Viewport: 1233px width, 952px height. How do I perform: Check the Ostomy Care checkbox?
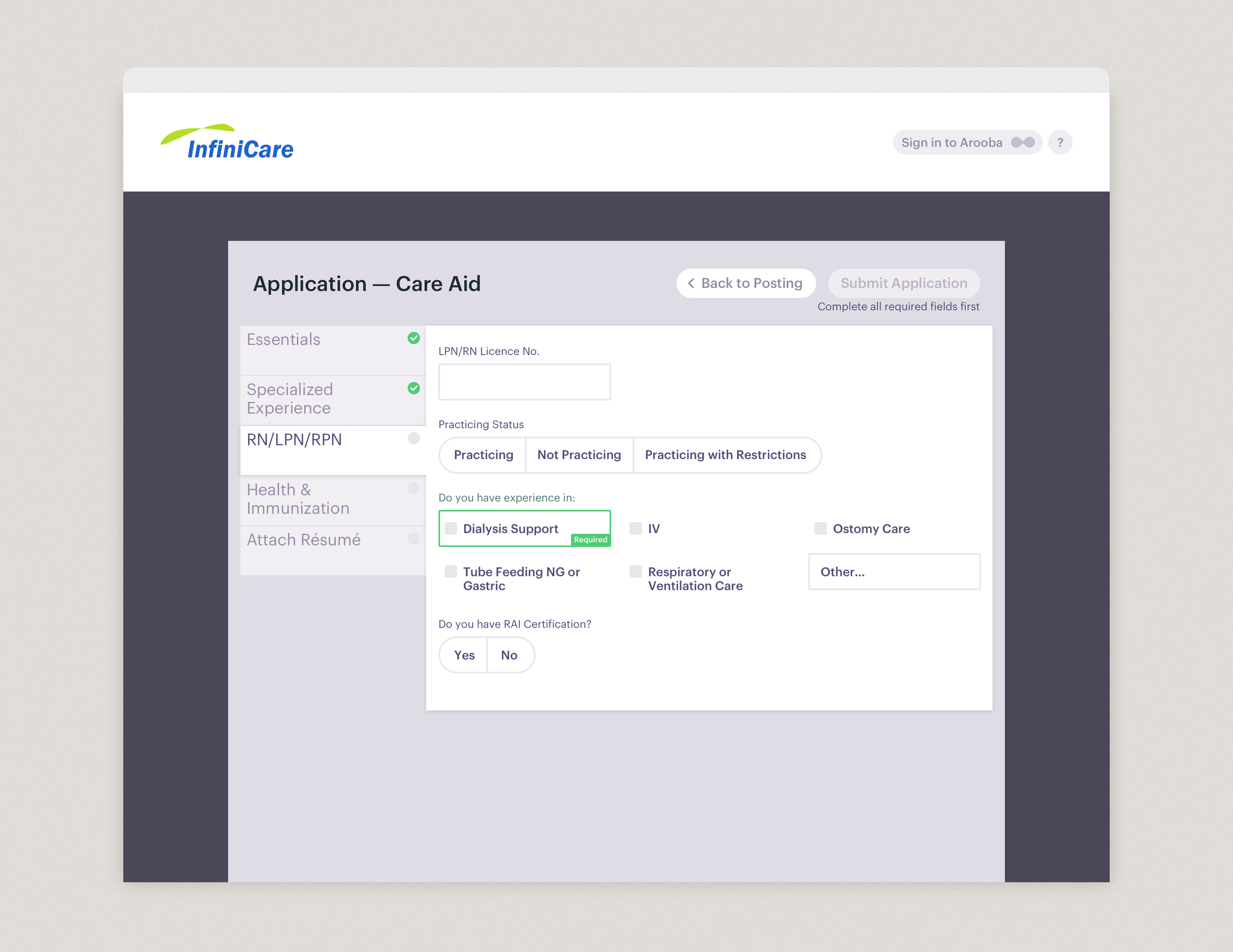pos(820,528)
